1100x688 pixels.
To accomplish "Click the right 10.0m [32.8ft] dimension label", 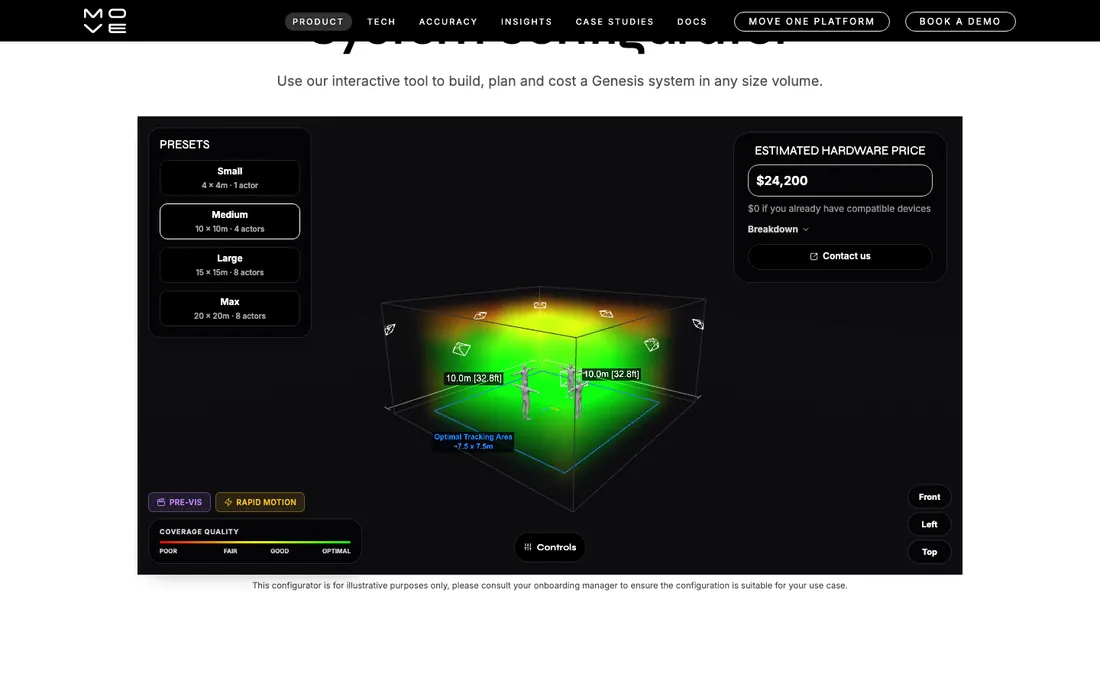I will coord(611,374).
